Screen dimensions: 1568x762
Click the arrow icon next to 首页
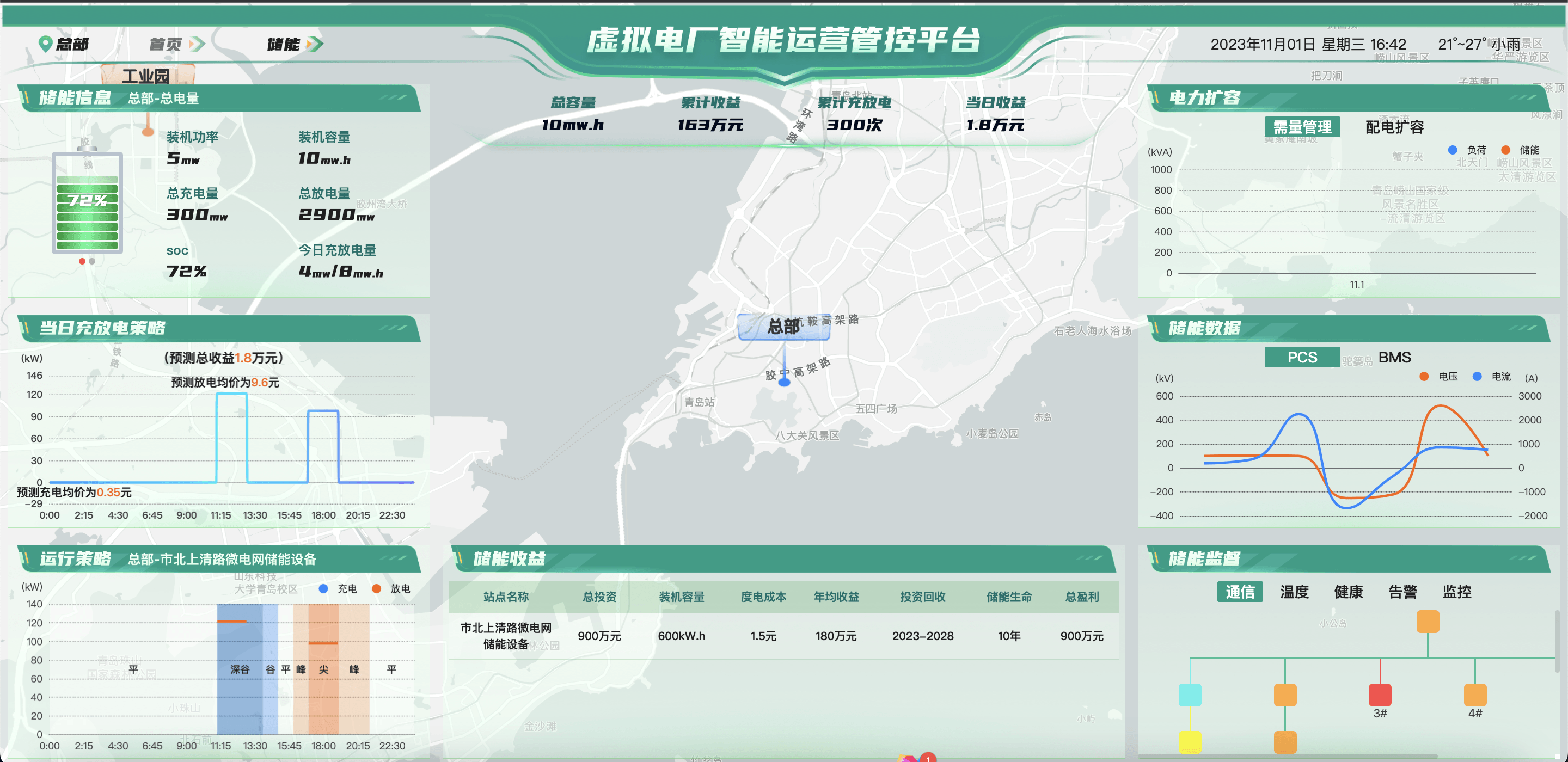coord(197,44)
